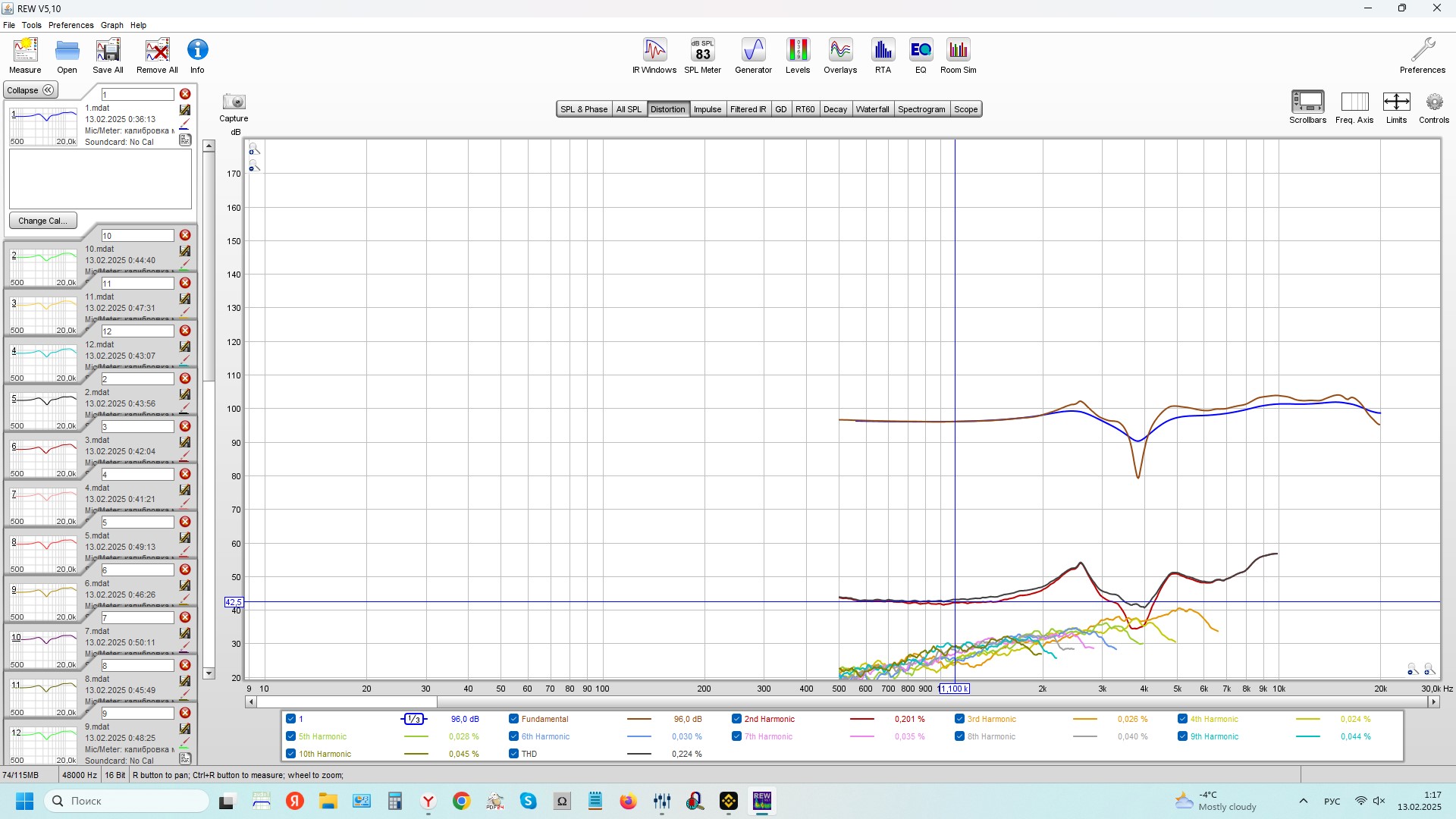Toggle the Fundamental trace checkbox
The width and height of the screenshot is (1456, 819).
pyautogui.click(x=513, y=719)
